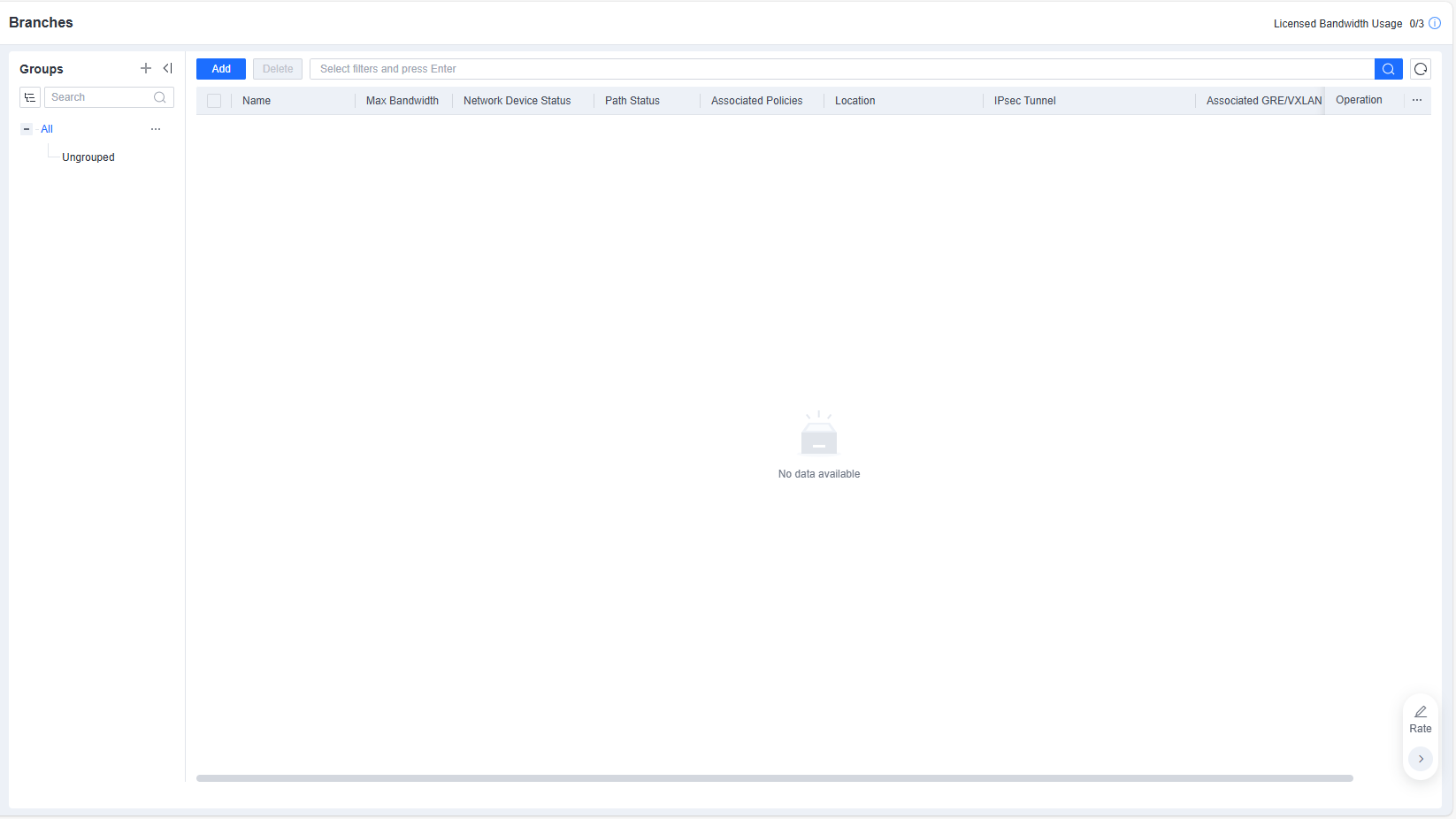The width and height of the screenshot is (1456, 819).
Task: Select the Ungrouped tree item
Action: pos(88,157)
